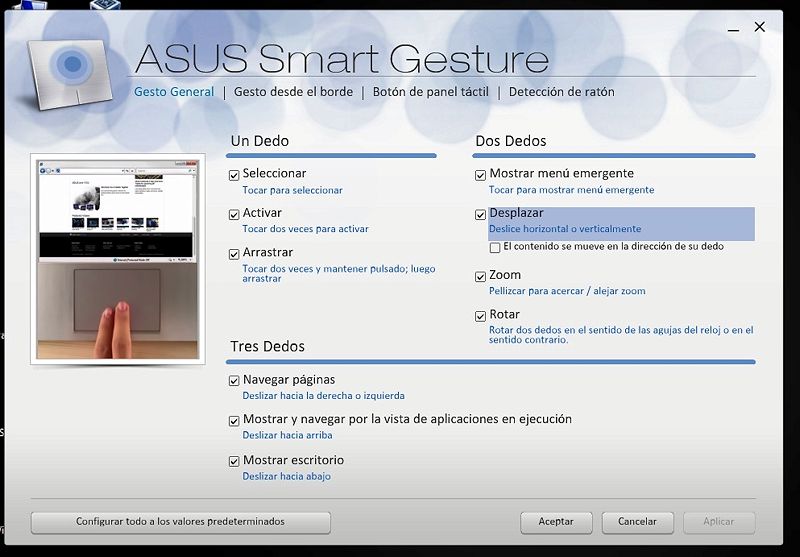Uncheck the Mostrar escritorio checkbox
This screenshot has height=557, width=800.
(x=234, y=462)
